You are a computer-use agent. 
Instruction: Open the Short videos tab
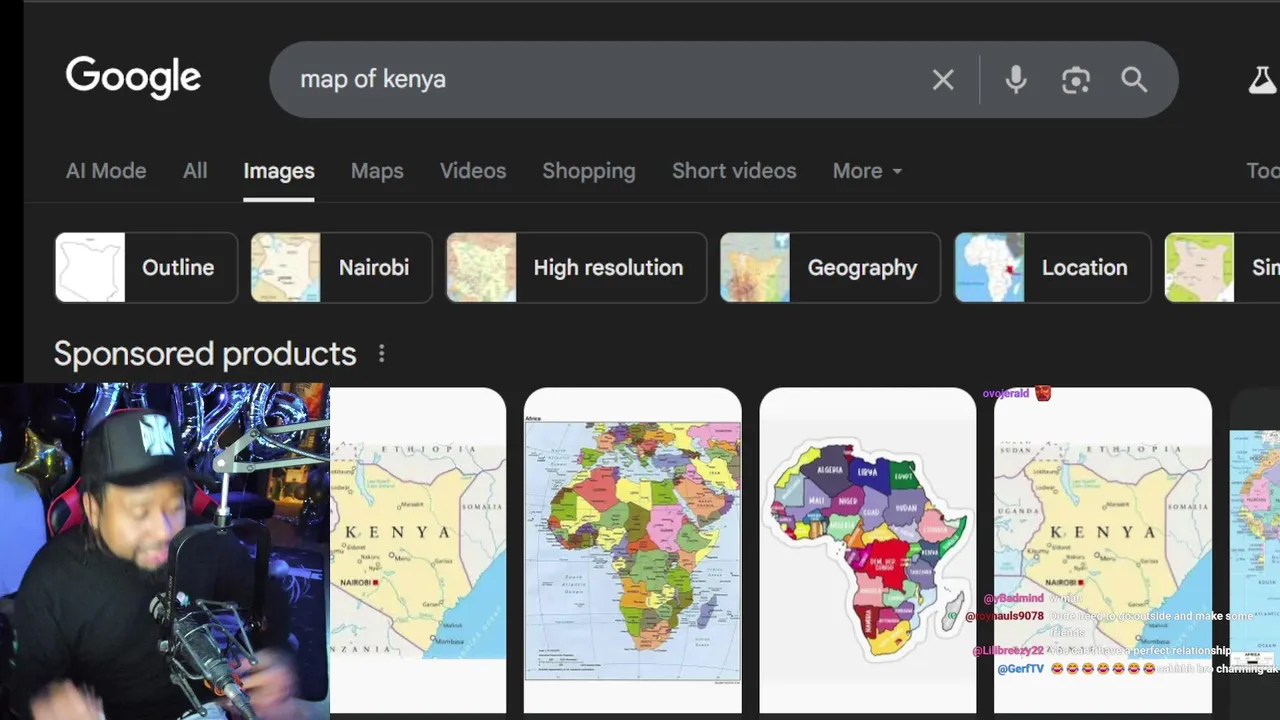click(x=734, y=171)
